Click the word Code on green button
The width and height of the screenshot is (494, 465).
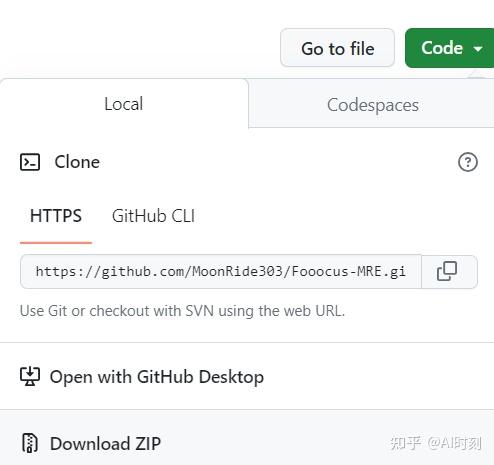(x=442, y=48)
